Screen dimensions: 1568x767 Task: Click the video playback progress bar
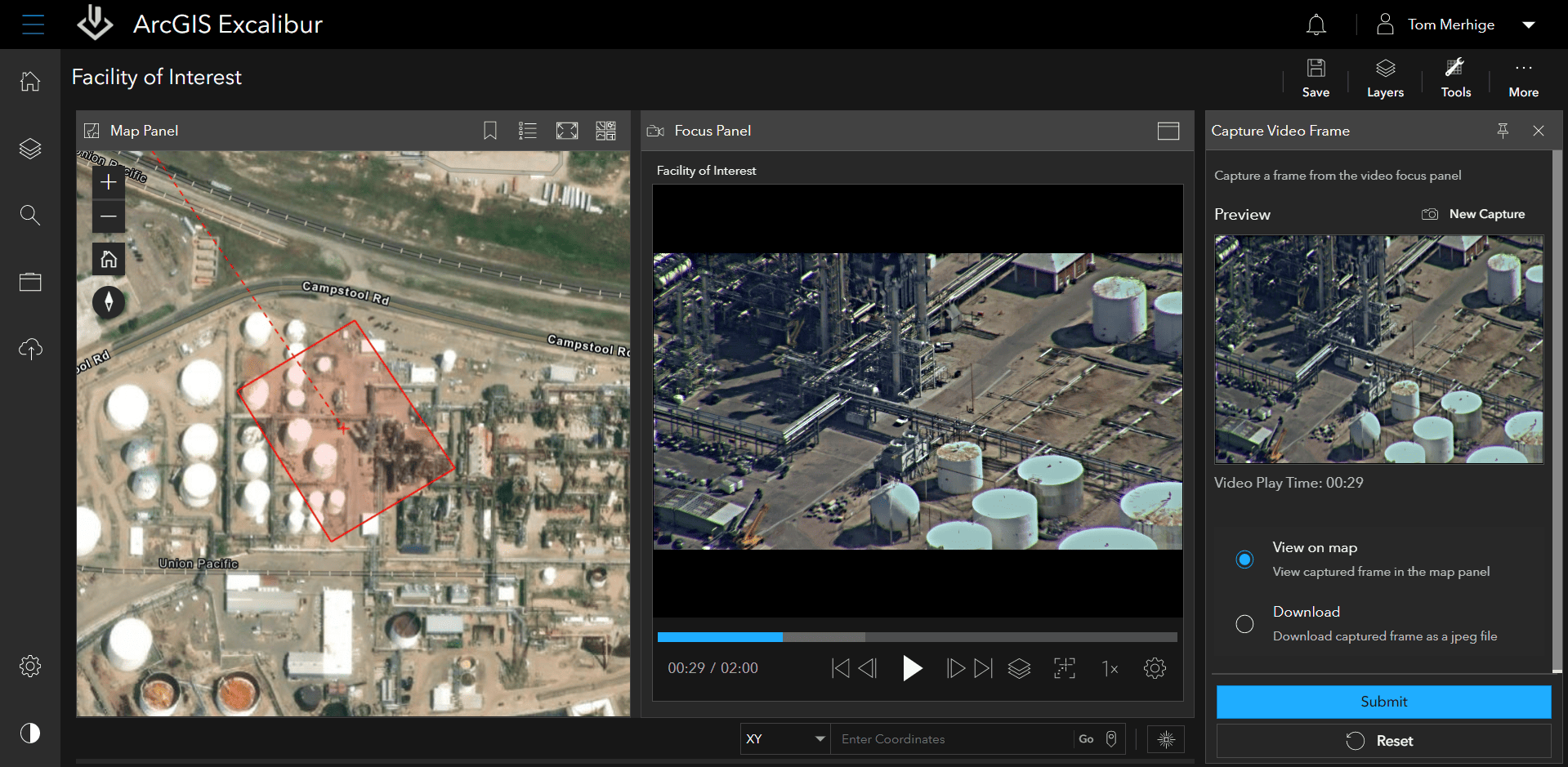pos(917,637)
